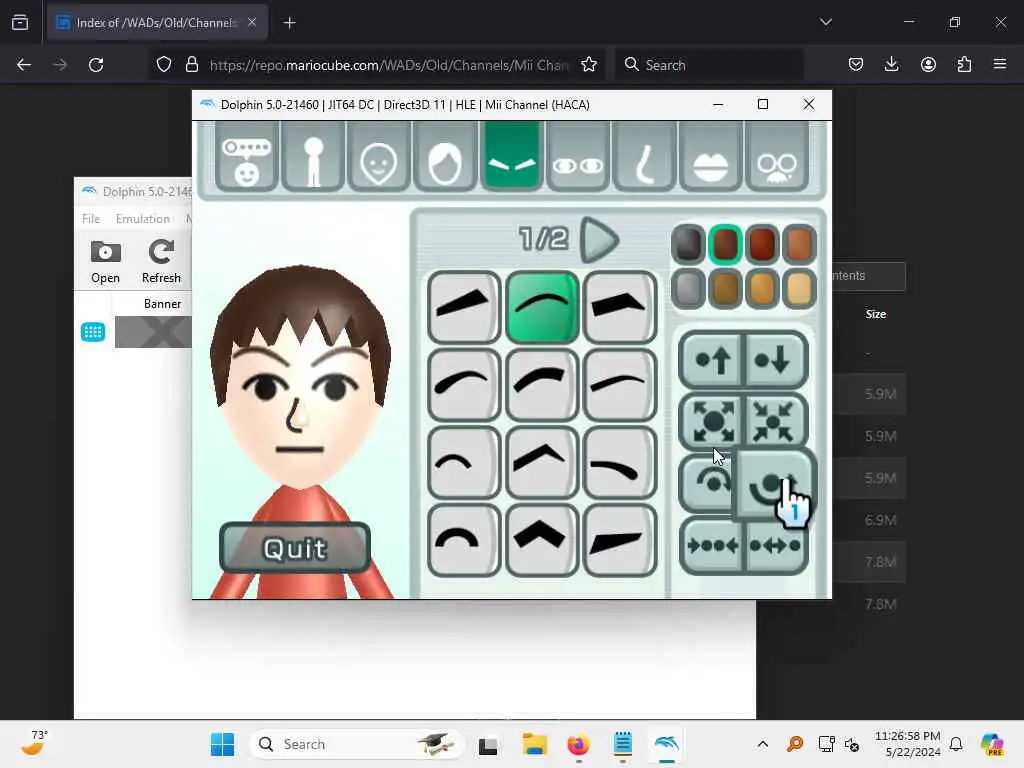Rotate eyebrows downward (right rotate button)
This screenshot has width=1024, height=768.
click(775, 485)
